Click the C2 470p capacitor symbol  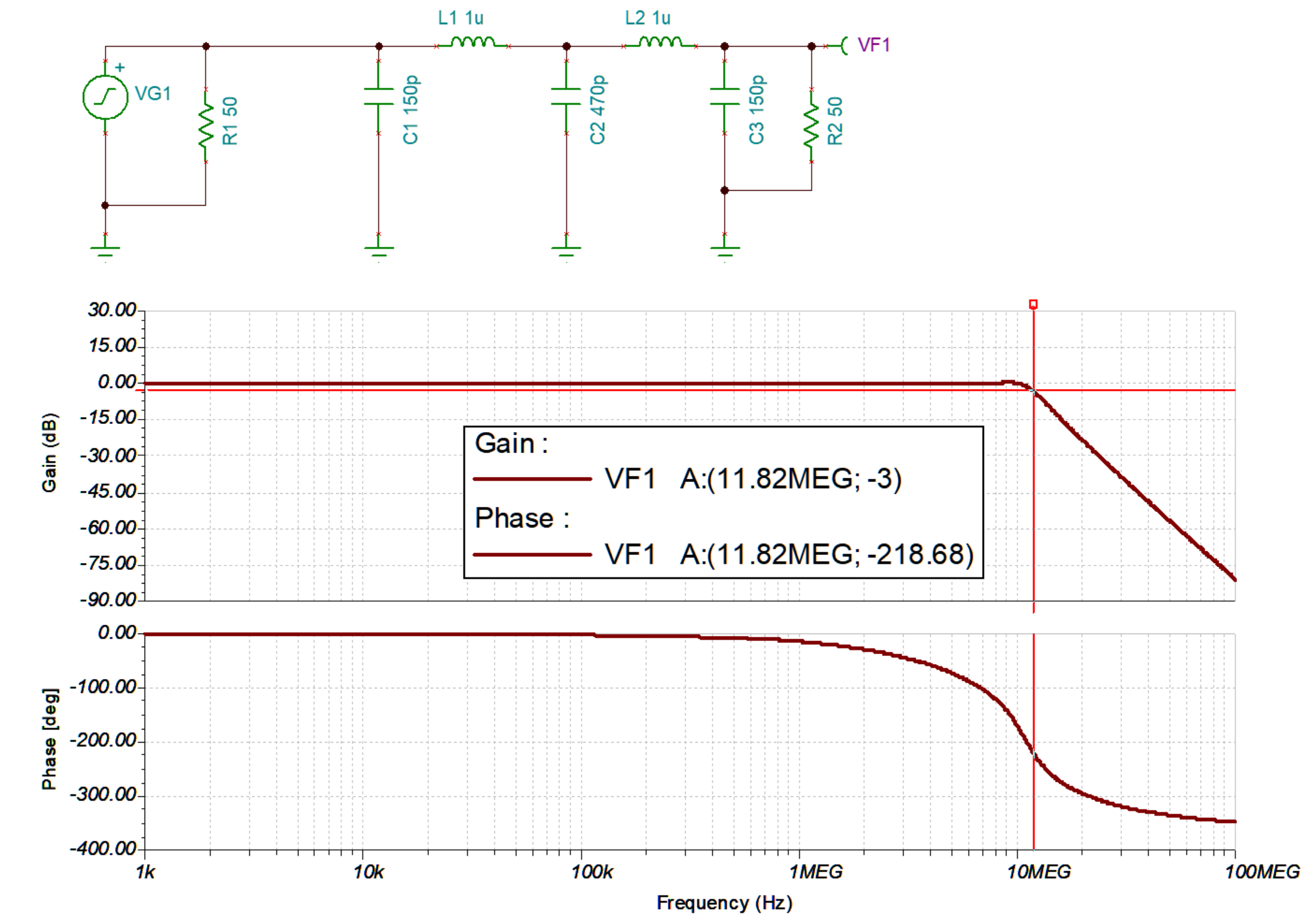(x=566, y=97)
